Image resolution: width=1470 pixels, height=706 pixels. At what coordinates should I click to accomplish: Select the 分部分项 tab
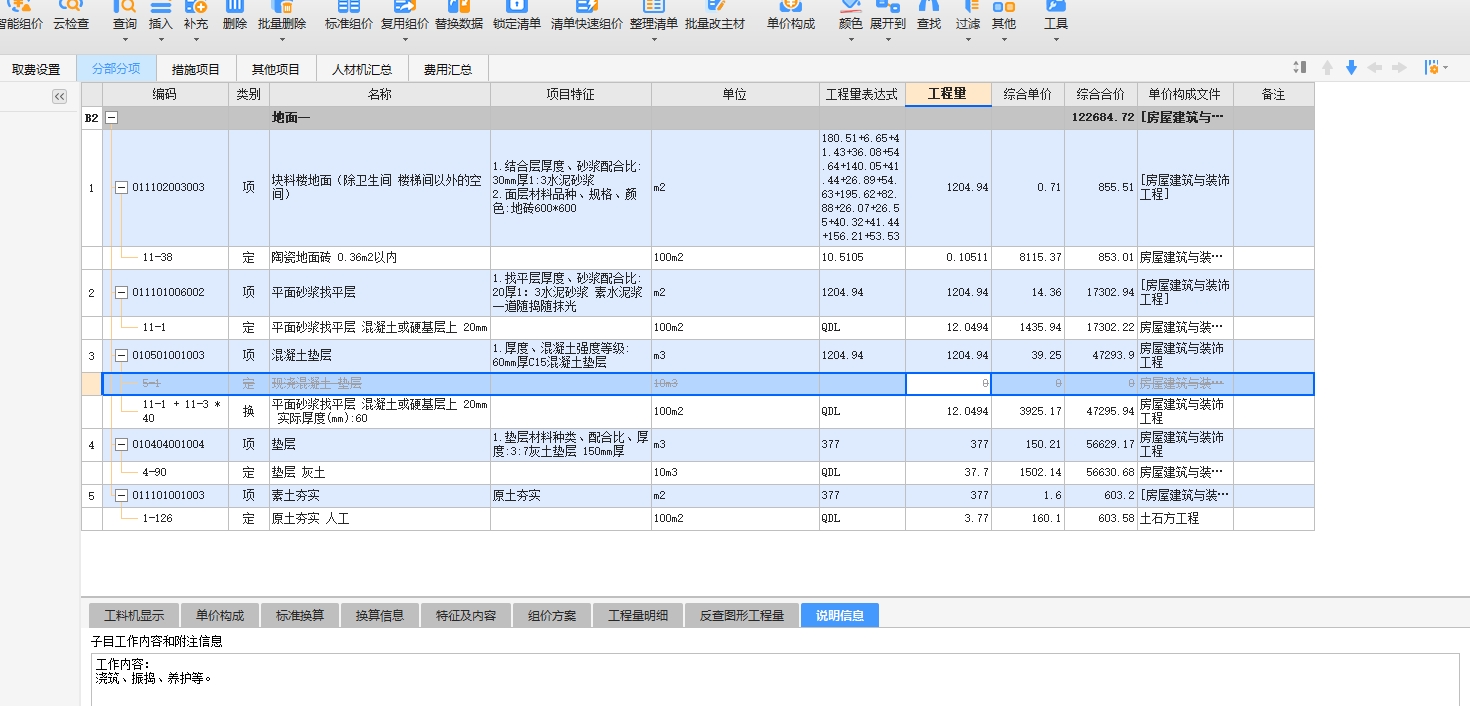pos(116,69)
